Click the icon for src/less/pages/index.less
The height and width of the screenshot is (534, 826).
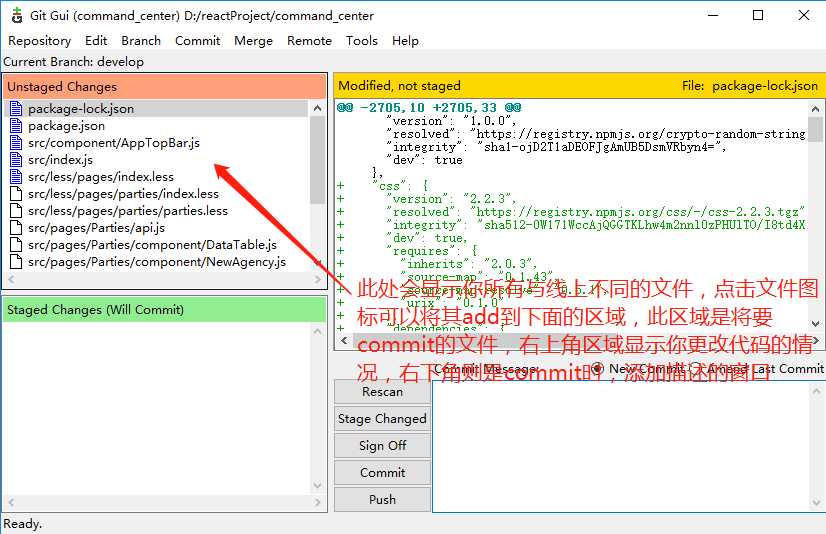coord(16,176)
